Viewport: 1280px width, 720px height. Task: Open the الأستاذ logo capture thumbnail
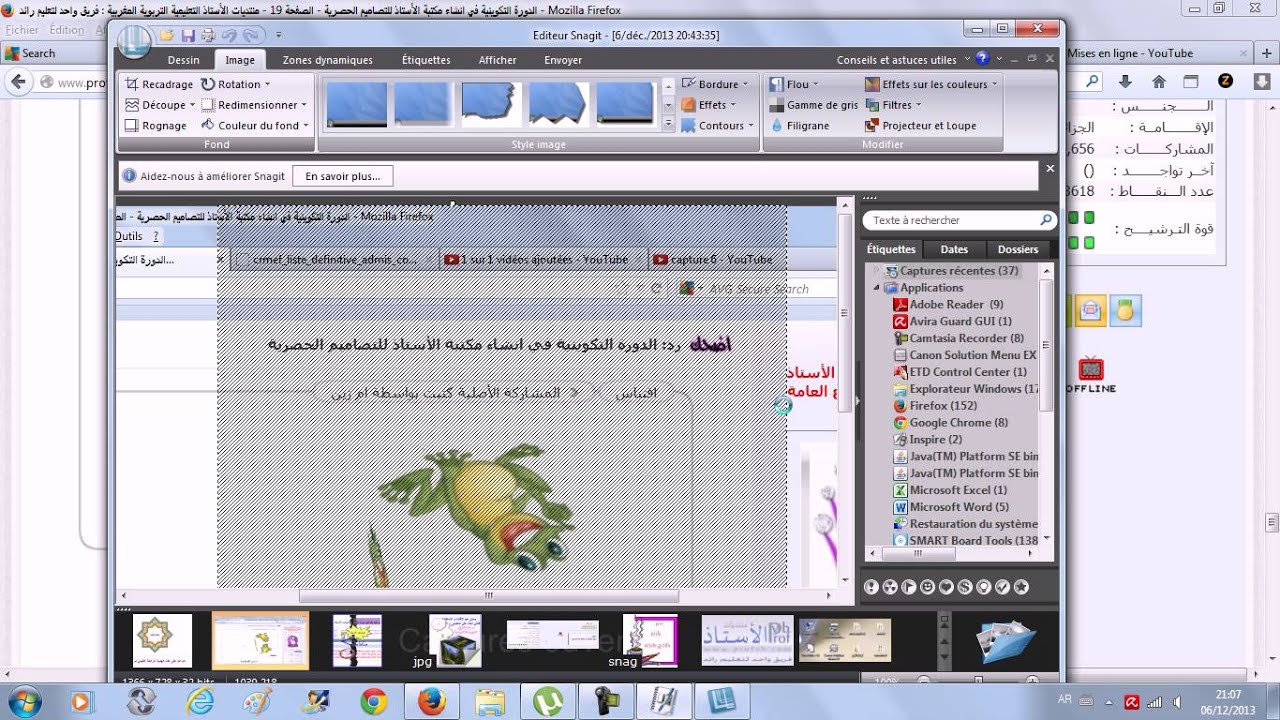747,640
